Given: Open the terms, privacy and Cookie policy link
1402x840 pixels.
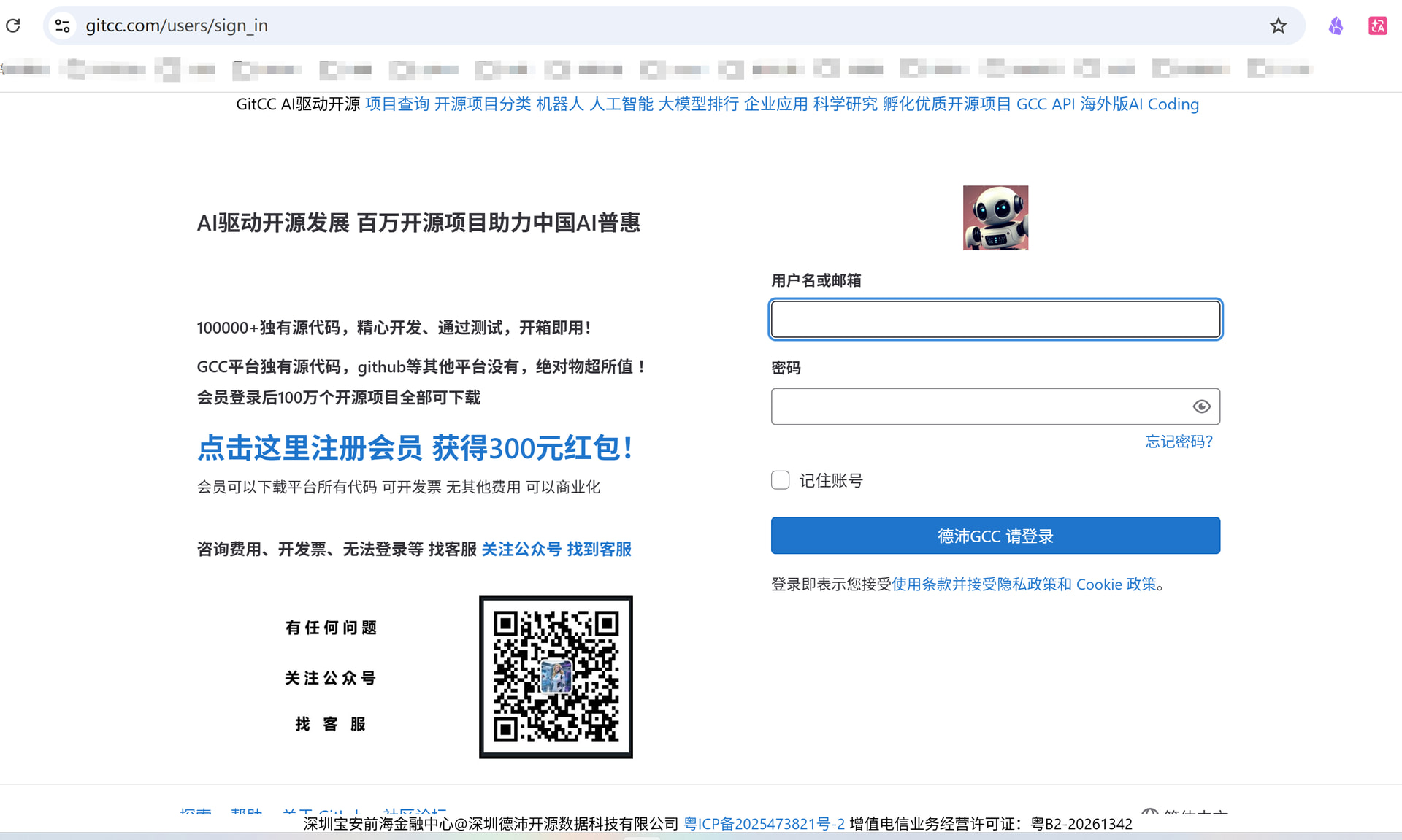Looking at the screenshot, I should 1024,584.
